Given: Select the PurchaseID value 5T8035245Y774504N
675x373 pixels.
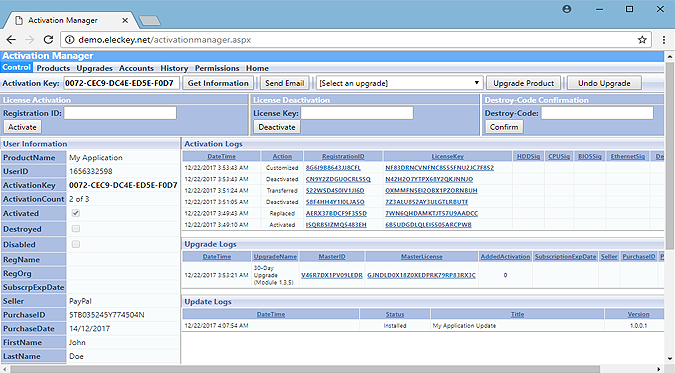Looking at the screenshot, I should point(107,315).
